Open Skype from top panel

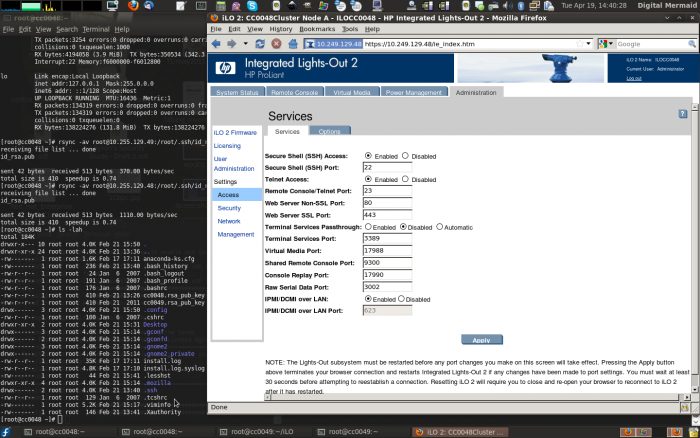pyautogui.click(x=252, y=5)
